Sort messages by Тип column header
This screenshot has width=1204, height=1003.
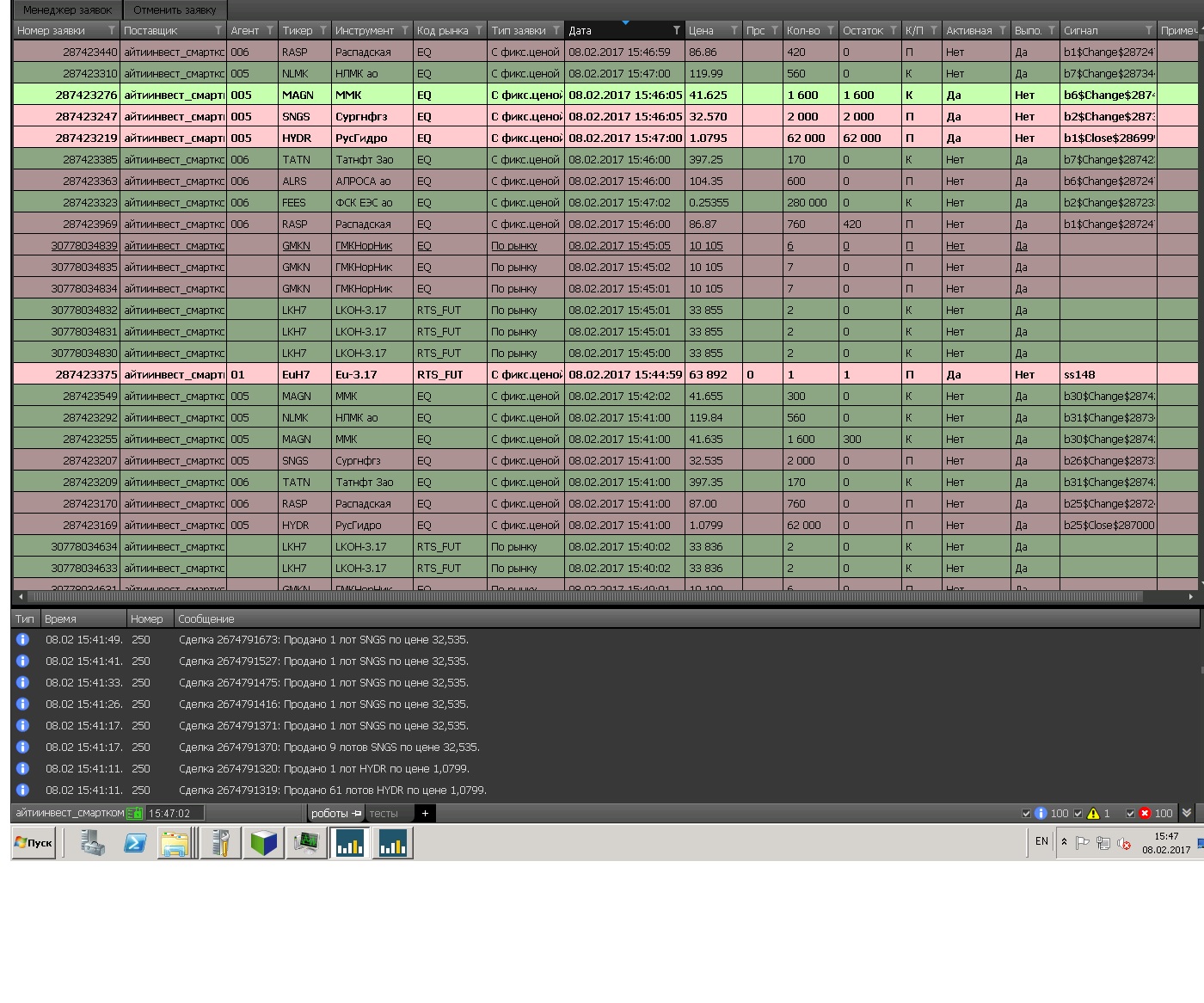coord(26,618)
